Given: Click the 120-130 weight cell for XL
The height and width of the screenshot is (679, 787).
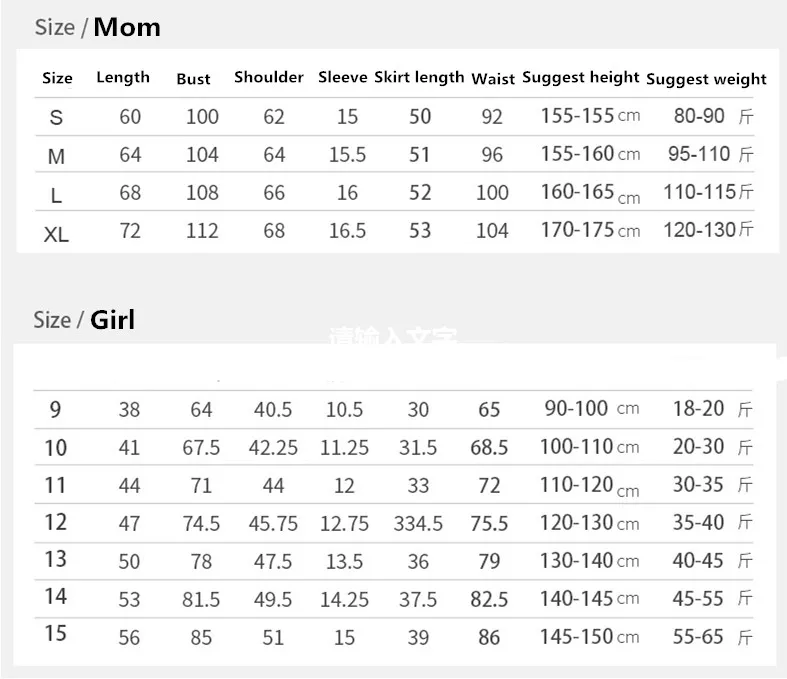Looking at the screenshot, I should 708,230.
